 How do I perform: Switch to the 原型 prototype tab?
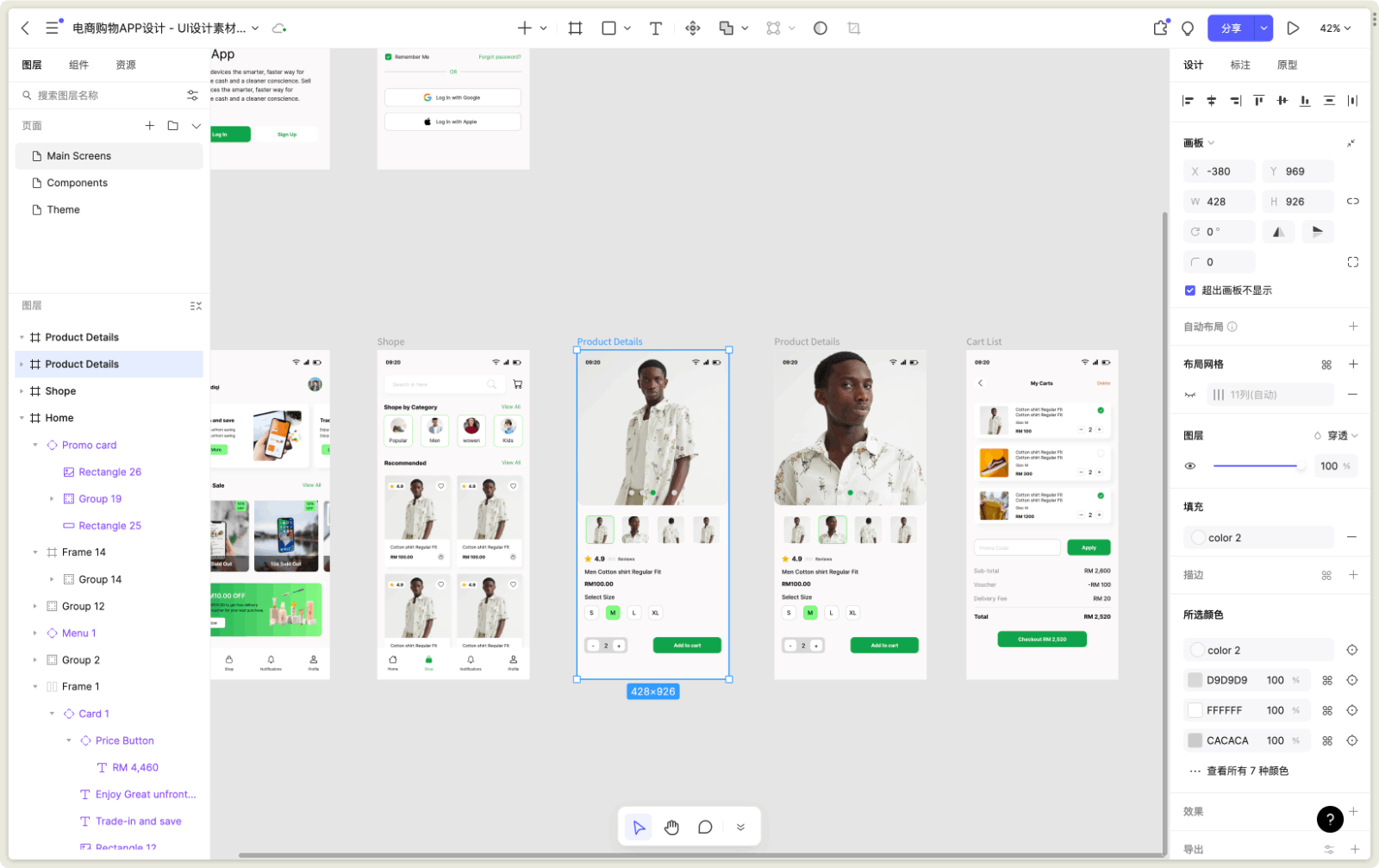point(1287,66)
